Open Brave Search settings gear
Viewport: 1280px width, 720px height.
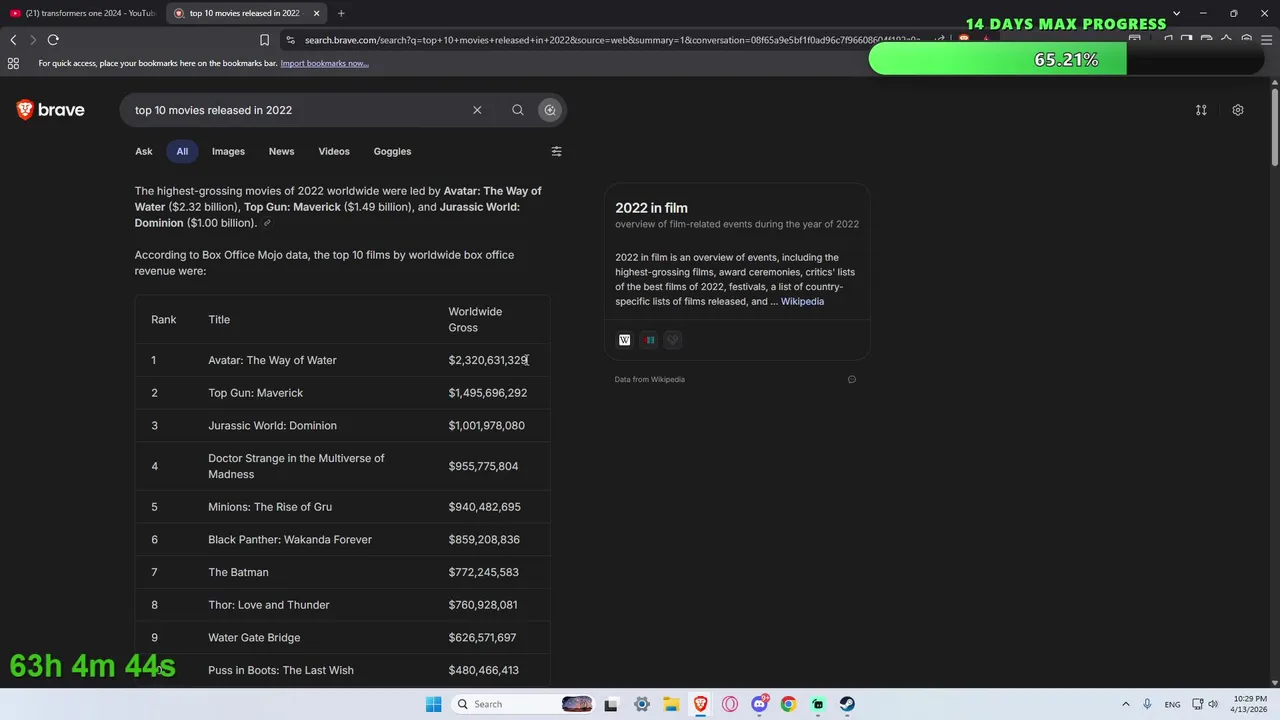pyautogui.click(x=1238, y=110)
